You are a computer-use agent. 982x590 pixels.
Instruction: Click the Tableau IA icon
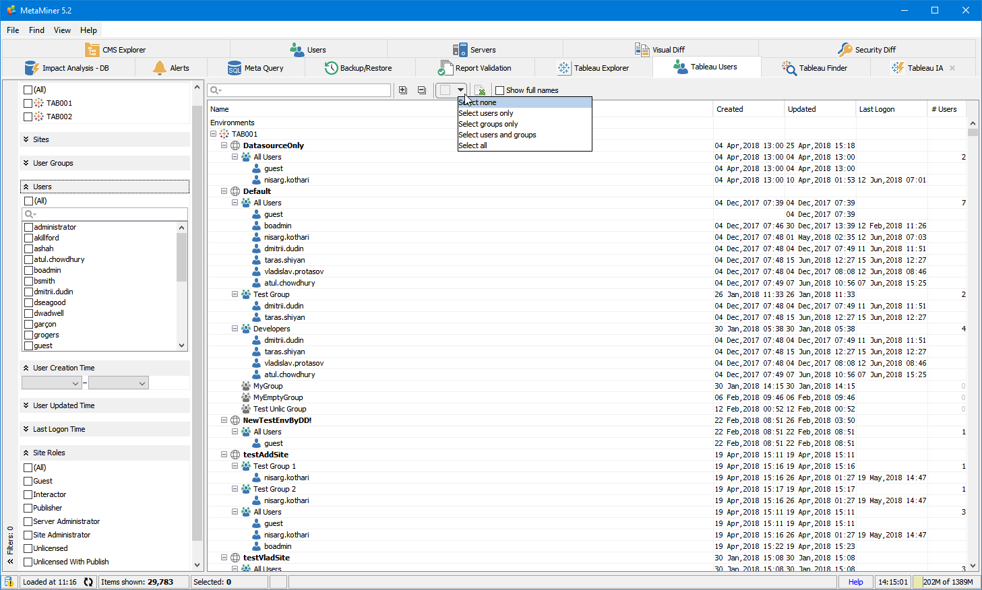[x=898, y=68]
